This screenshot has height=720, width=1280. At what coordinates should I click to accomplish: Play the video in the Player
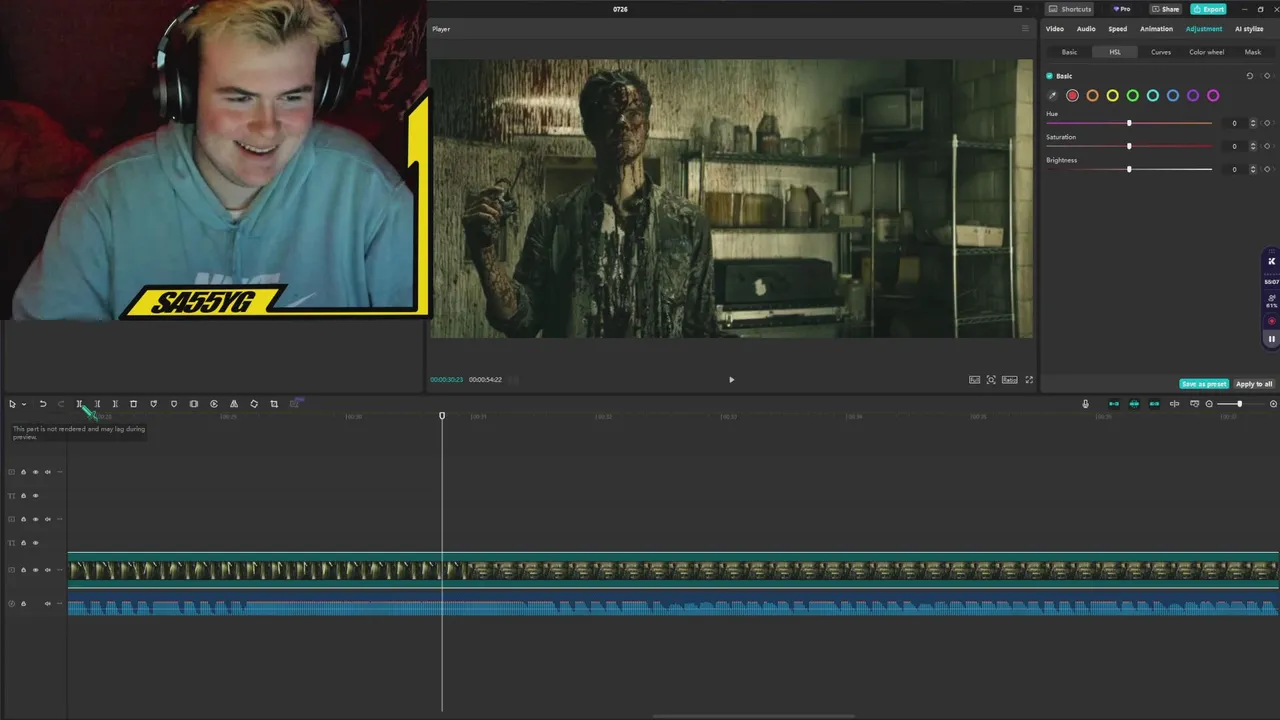click(731, 380)
